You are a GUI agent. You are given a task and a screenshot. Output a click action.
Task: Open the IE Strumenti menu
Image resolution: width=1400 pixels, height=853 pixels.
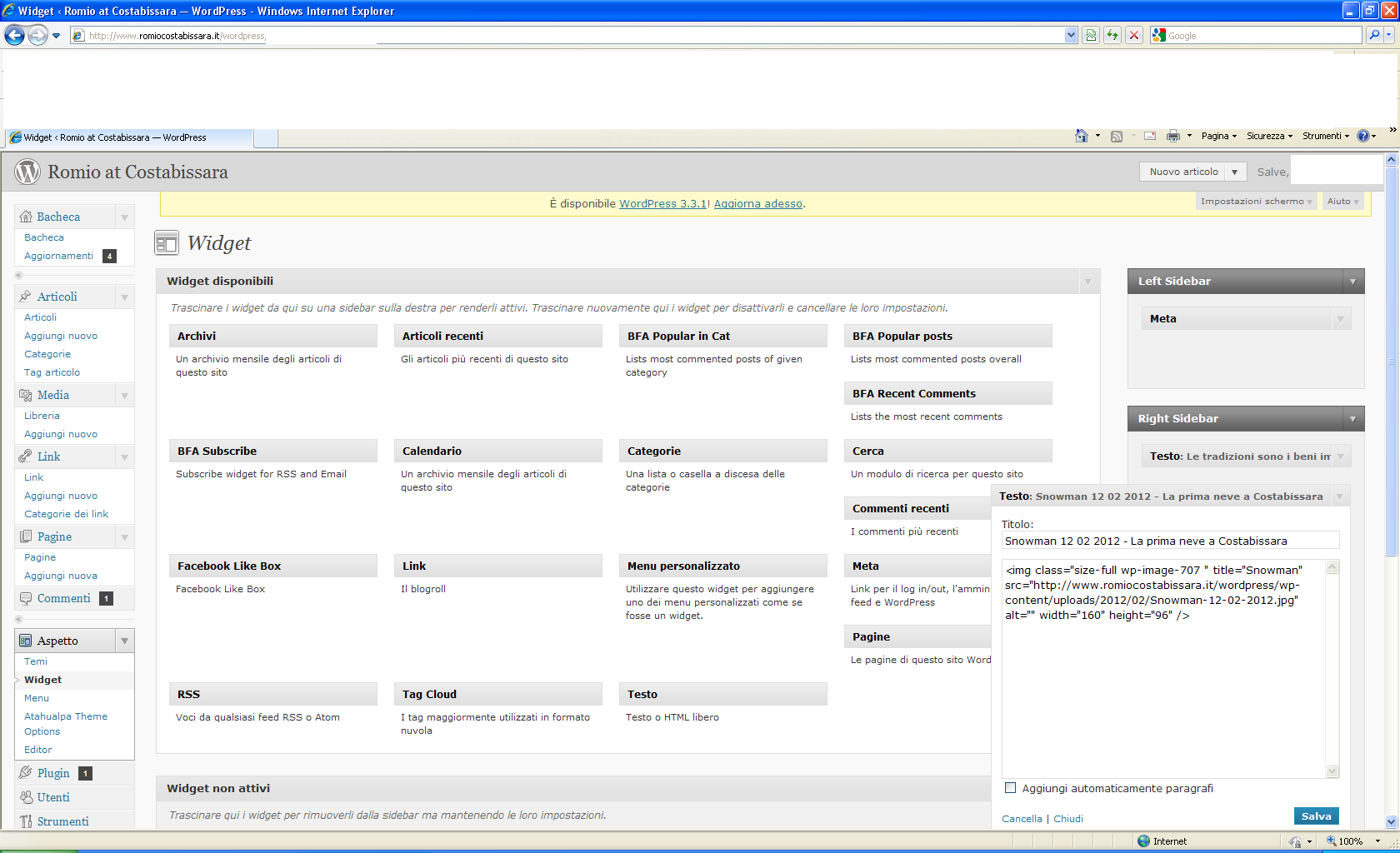point(1326,136)
